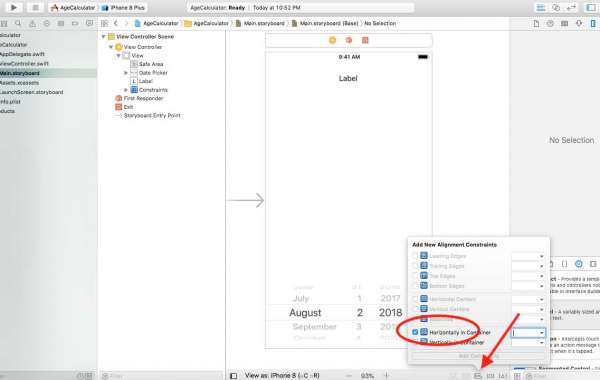Open Info.plist in project navigator
The image size is (600, 380).
click(10, 102)
